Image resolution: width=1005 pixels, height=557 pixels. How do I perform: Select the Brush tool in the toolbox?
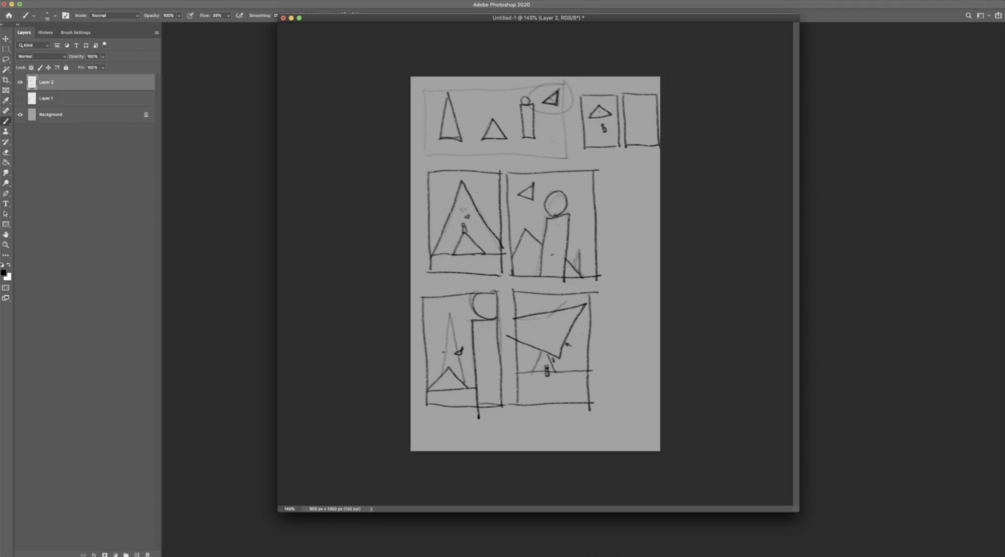pos(6,121)
